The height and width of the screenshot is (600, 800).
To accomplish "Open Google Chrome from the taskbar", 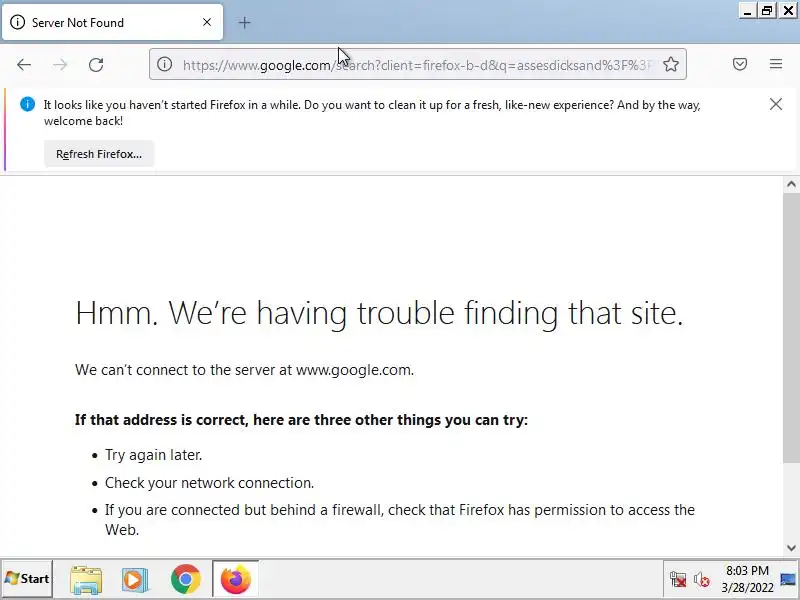I will point(186,579).
